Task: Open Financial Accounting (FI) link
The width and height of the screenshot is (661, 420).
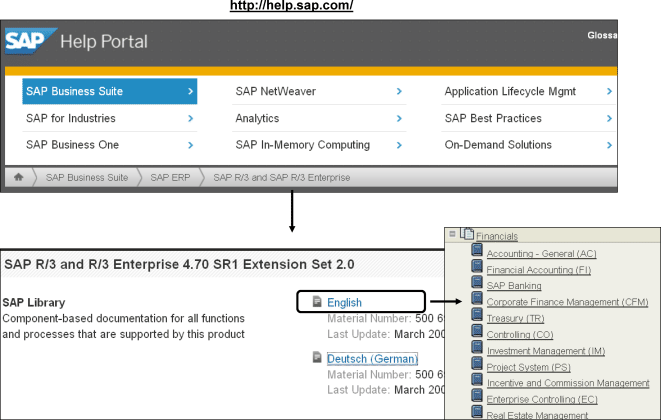Action: (x=539, y=269)
